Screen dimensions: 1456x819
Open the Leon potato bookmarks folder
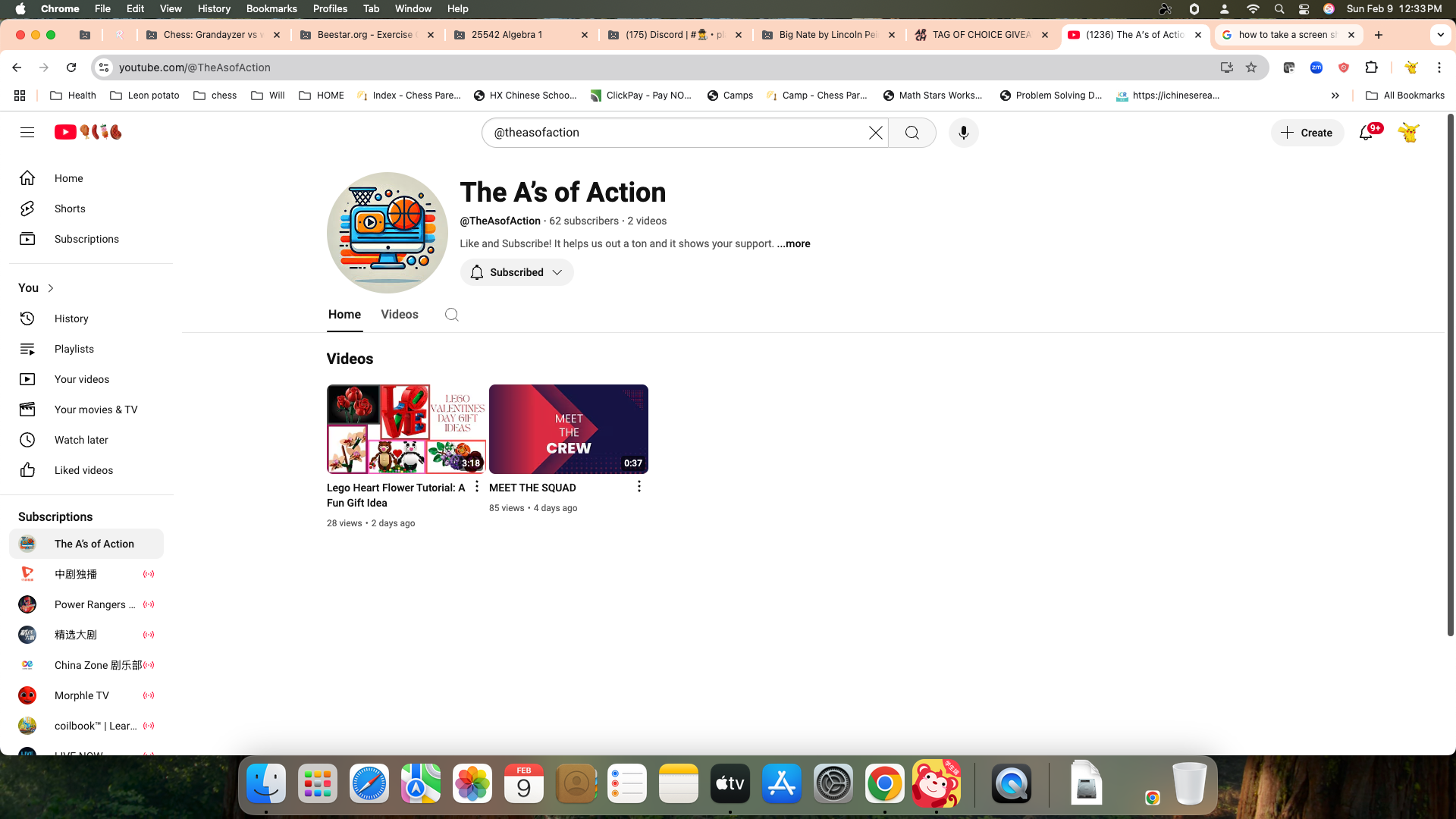point(145,96)
